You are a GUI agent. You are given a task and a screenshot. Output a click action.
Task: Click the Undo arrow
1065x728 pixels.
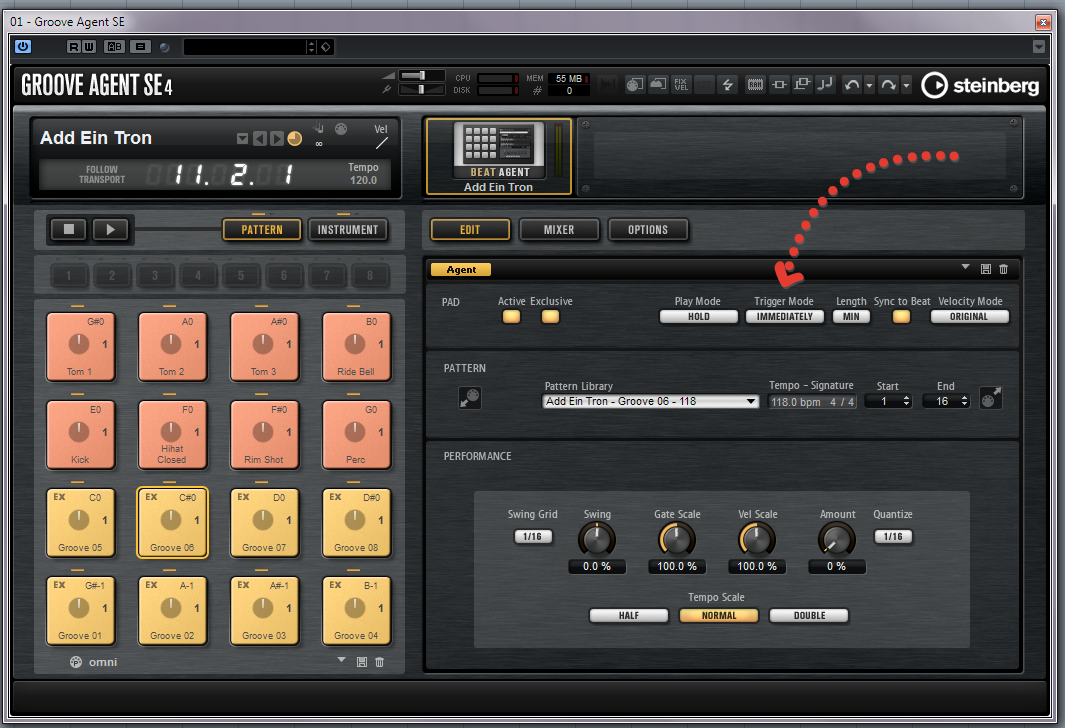[x=851, y=85]
